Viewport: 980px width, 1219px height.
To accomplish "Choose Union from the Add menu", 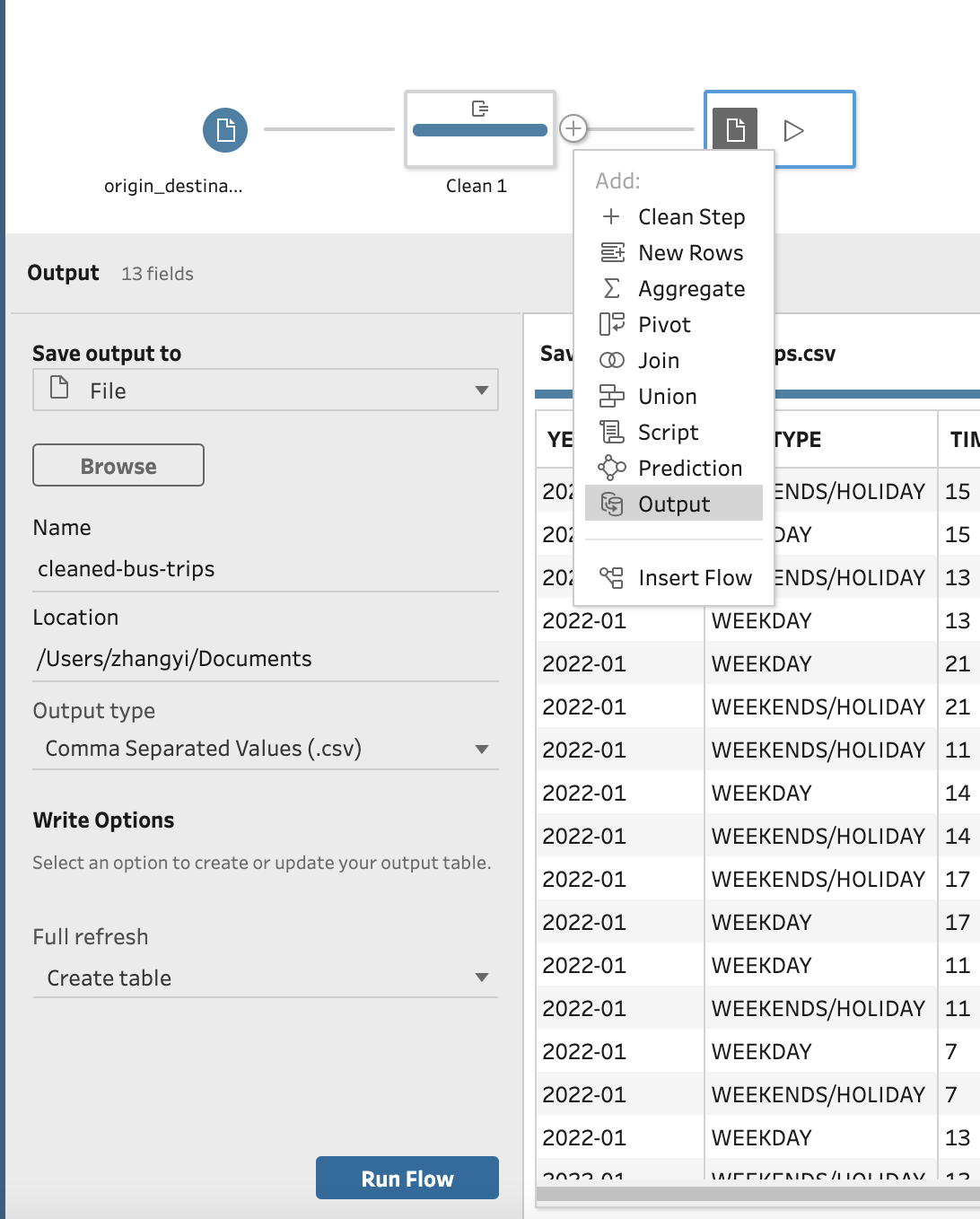I will (667, 397).
